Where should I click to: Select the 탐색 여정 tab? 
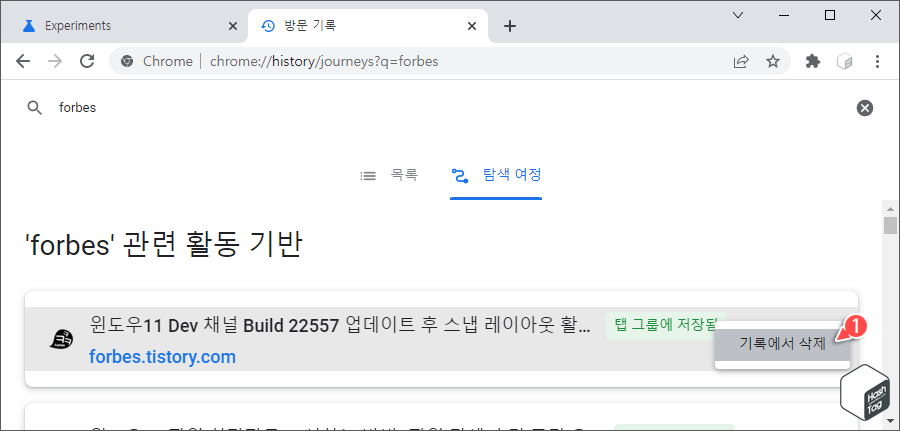[x=496, y=175]
